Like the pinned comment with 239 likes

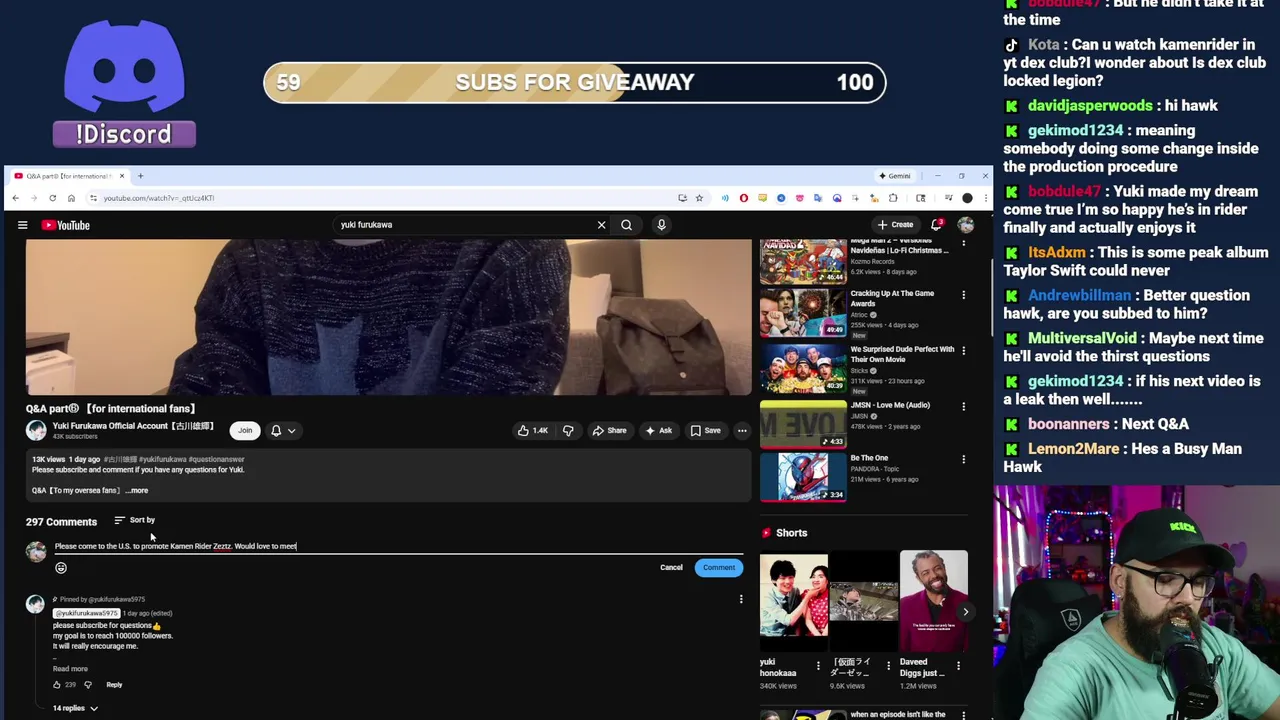pos(57,685)
